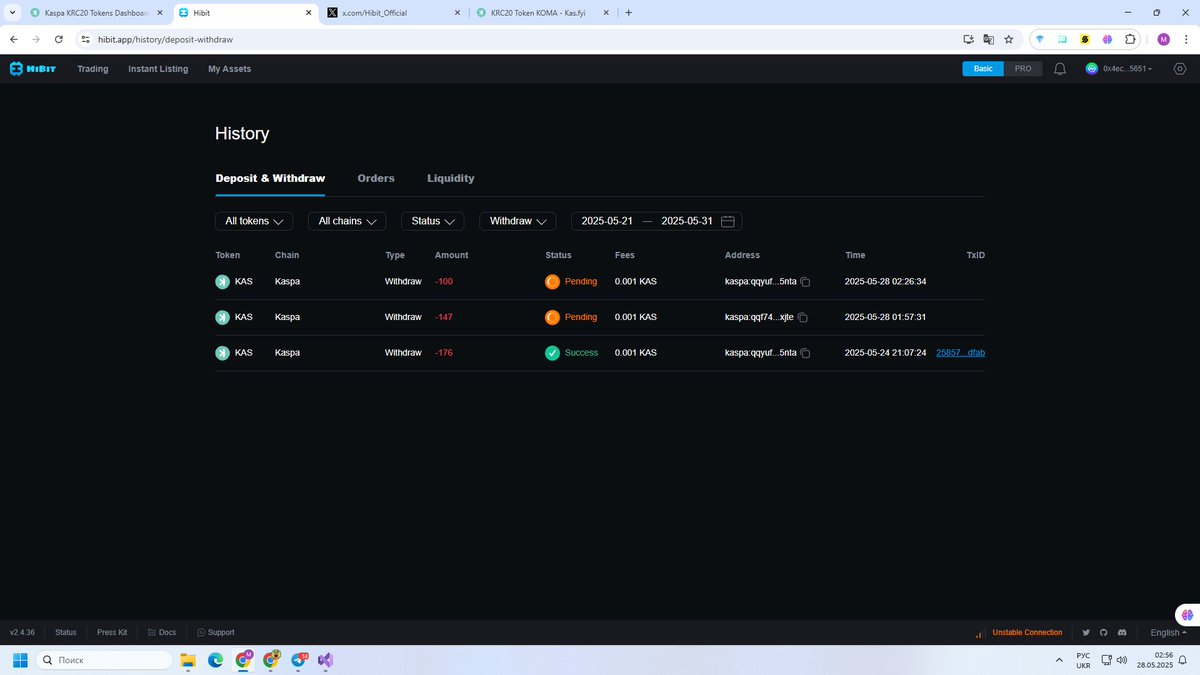Switch to the Orders tab
1200x675 pixels.
coord(376,178)
